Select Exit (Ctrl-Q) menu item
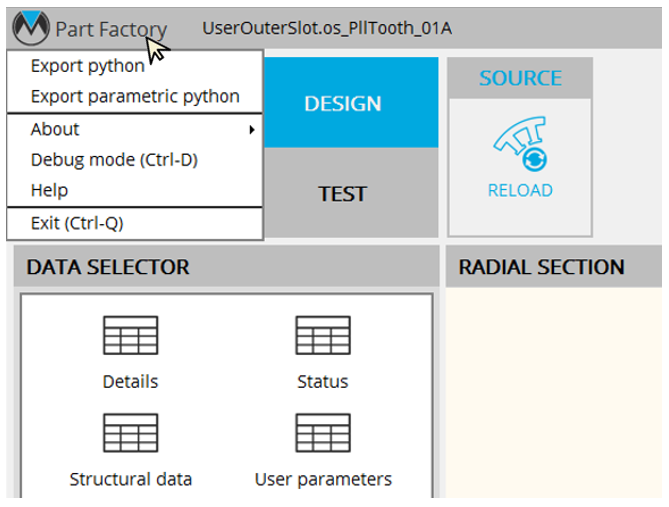The image size is (669, 507). point(77,223)
